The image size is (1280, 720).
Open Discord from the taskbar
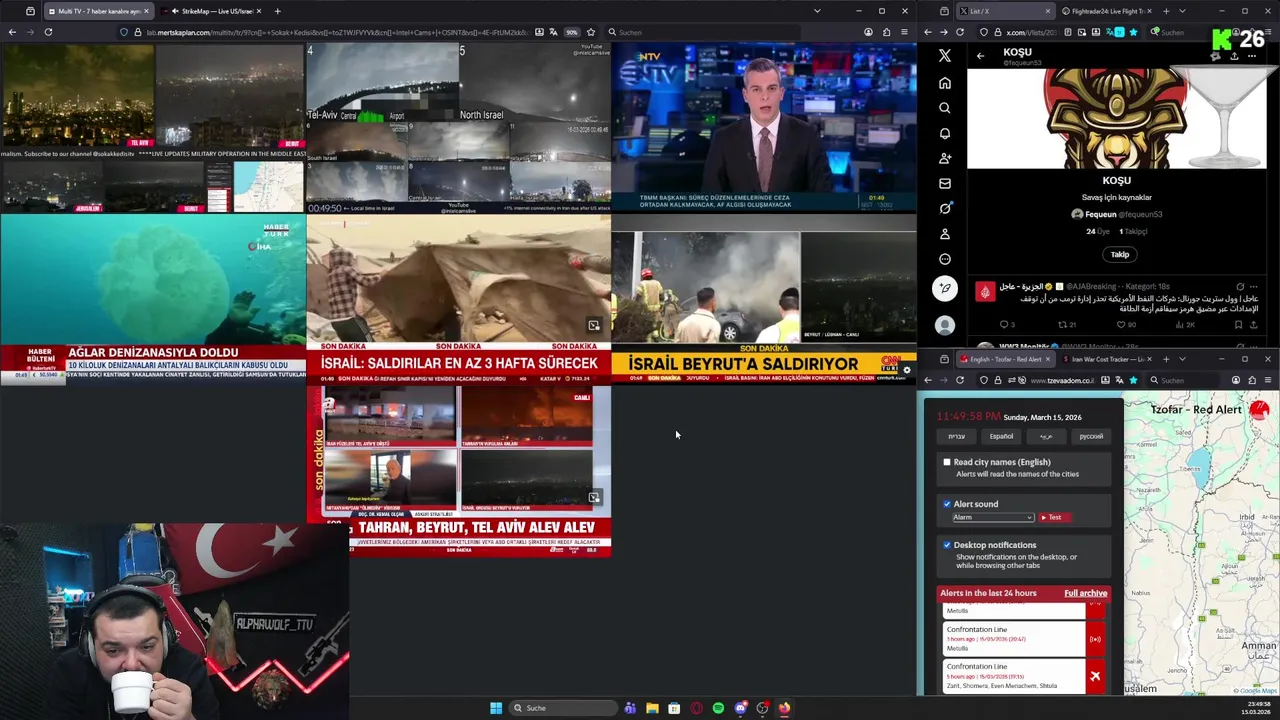pyautogui.click(x=740, y=708)
